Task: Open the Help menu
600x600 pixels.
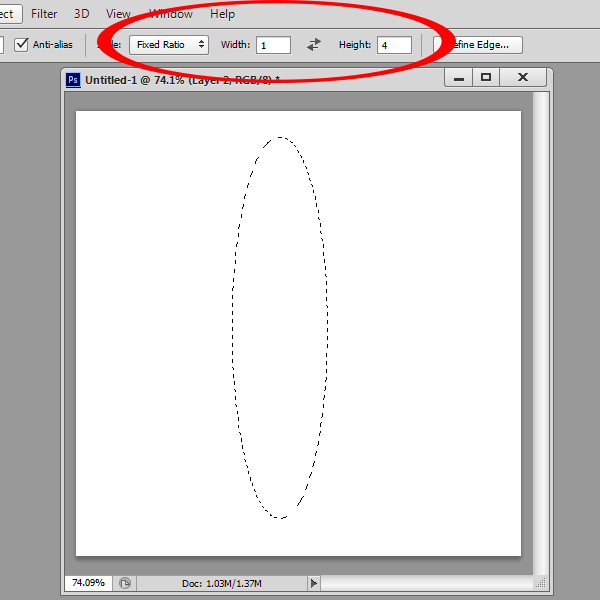Action: tap(222, 14)
